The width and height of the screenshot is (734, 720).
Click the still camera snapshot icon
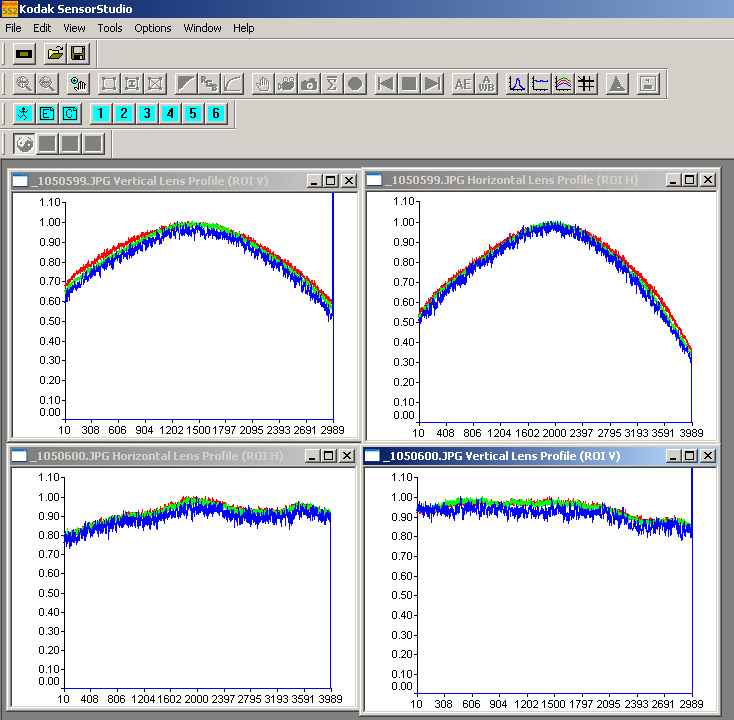point(309,84)
